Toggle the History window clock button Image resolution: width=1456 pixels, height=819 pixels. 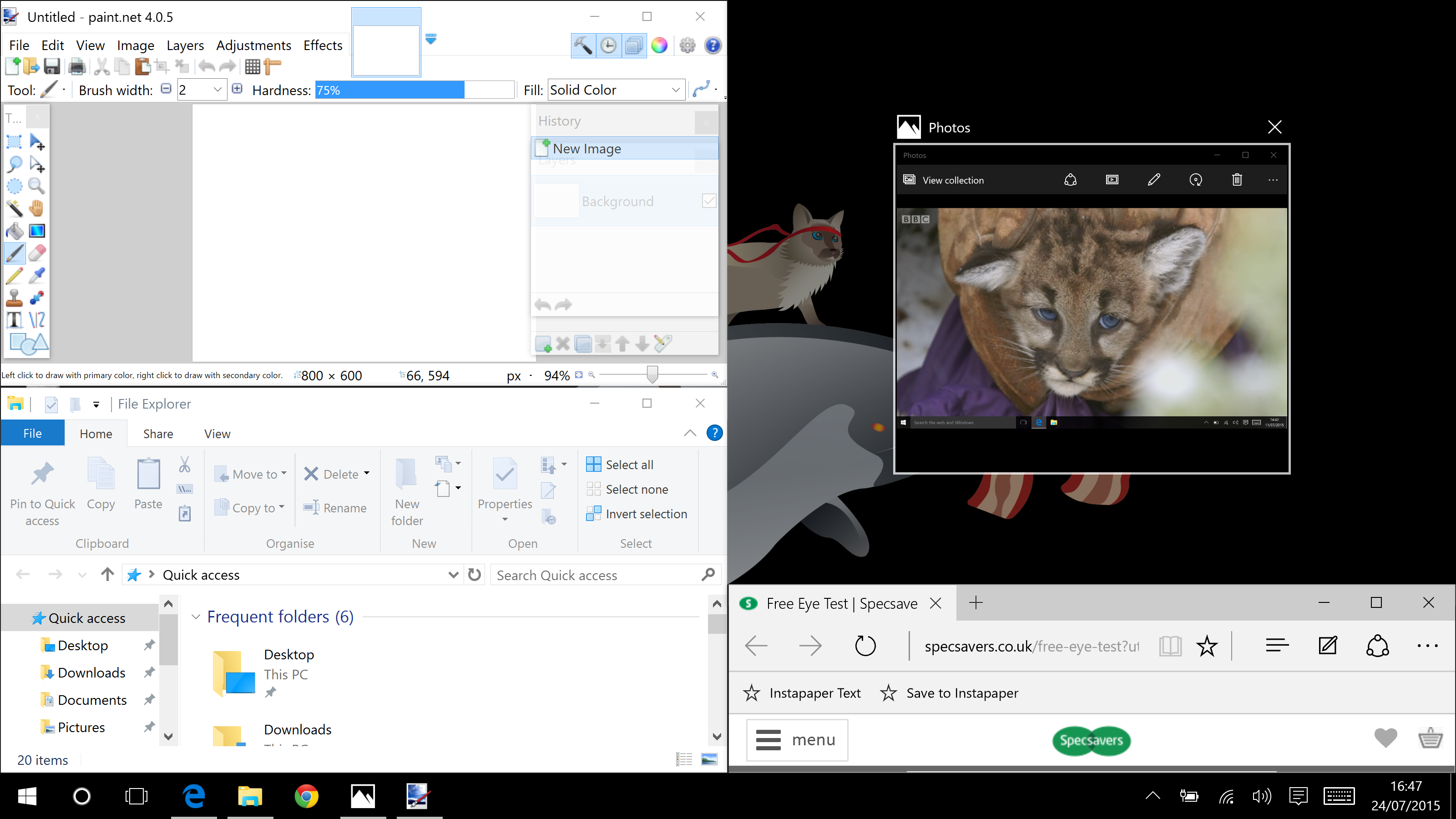point(608,45)
